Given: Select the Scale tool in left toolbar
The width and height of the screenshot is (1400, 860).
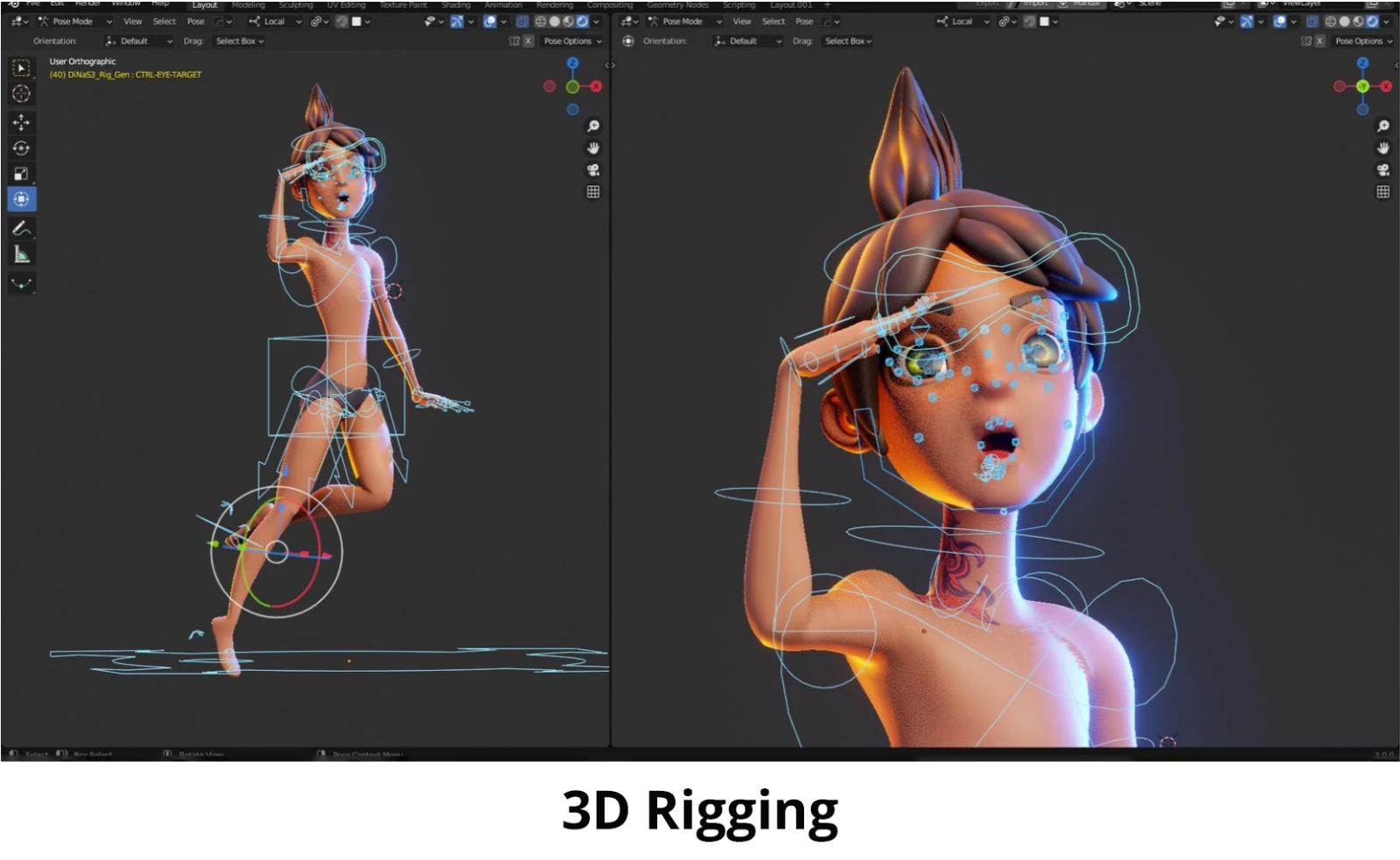Looking at the screenshot, I should pyautogui.click(x=21, y=173).
